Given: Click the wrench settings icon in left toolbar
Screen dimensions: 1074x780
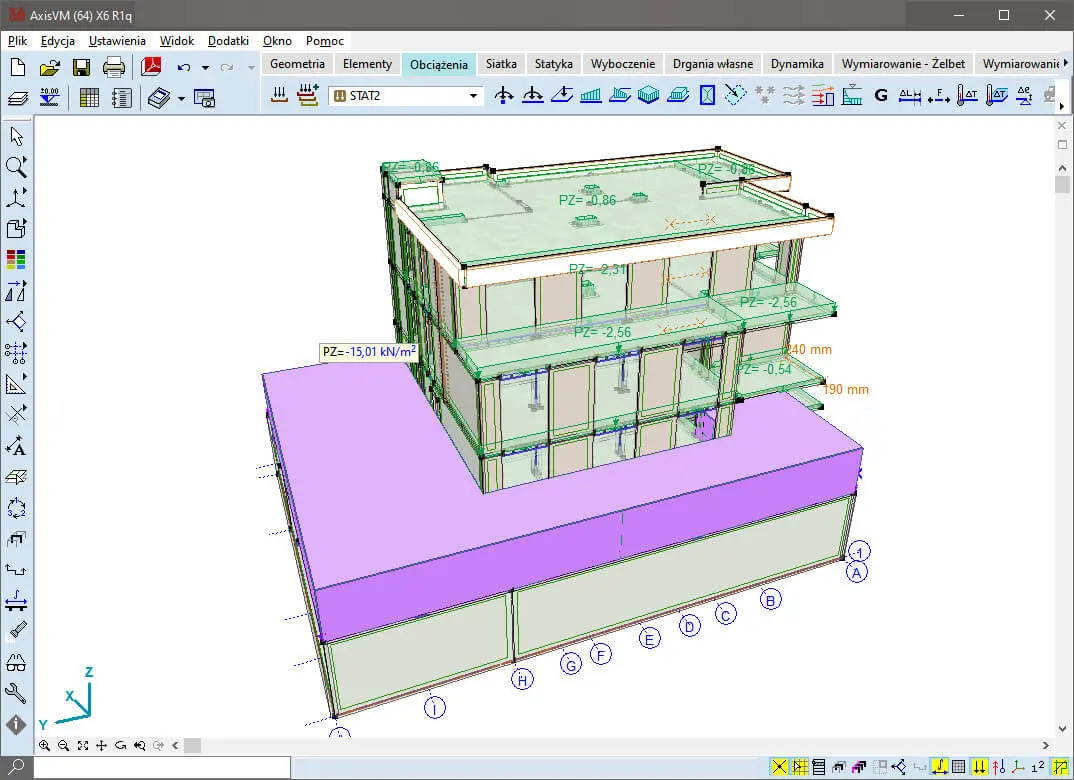Looking at the screenshot, I should 16,693.
